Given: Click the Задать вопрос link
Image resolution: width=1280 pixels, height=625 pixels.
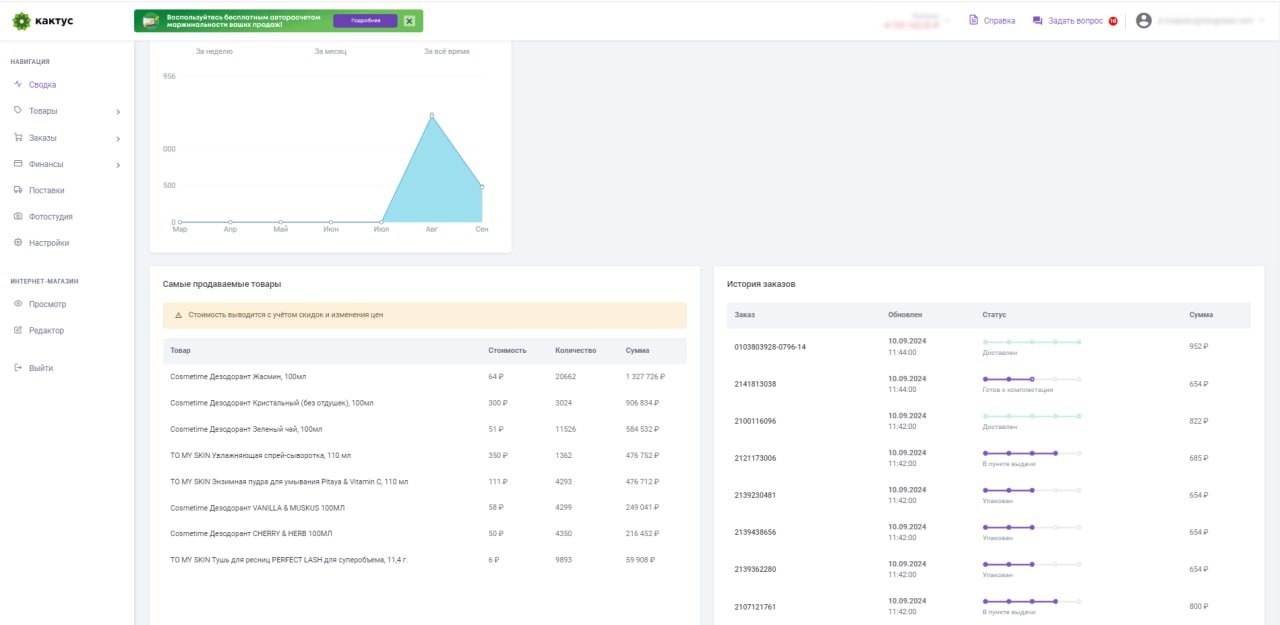Looking at the screenshot, I should 1075,20.
